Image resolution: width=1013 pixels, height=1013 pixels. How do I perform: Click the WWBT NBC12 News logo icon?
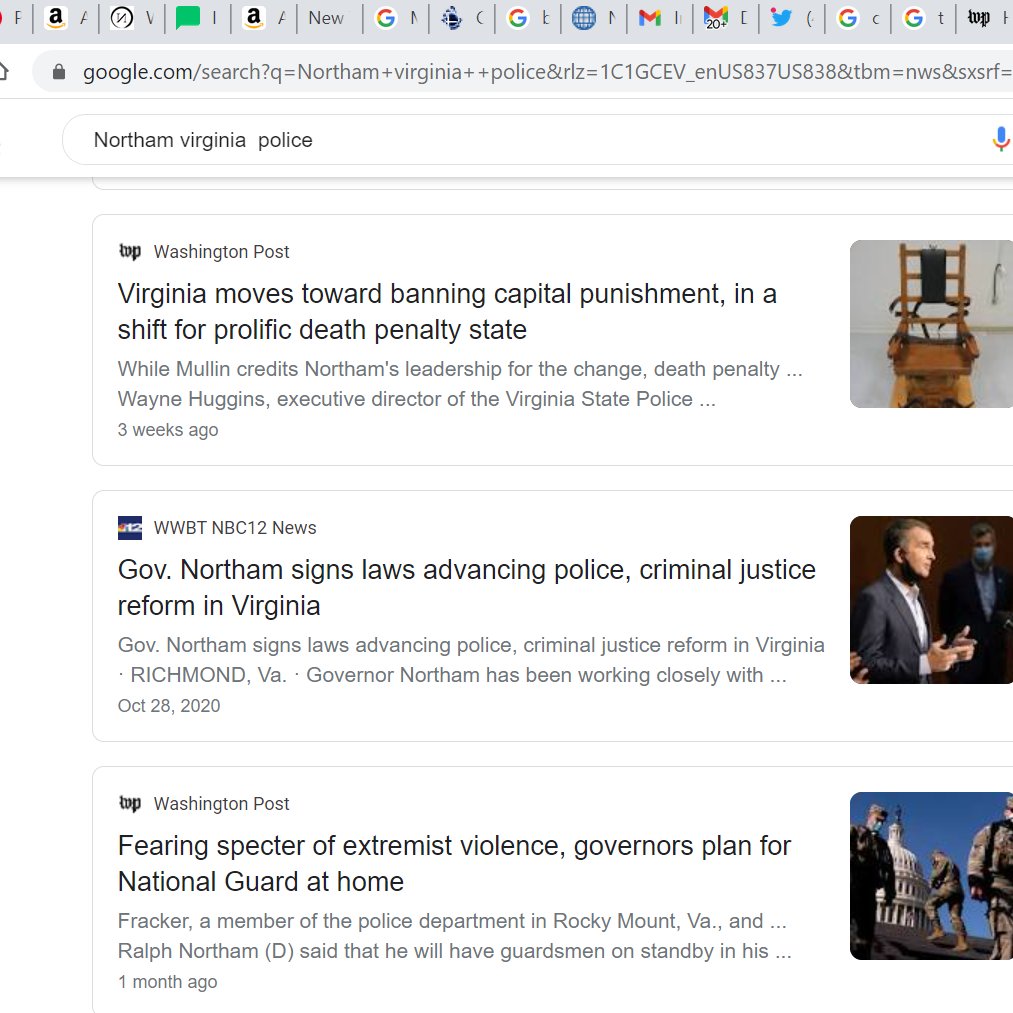[x=130, y=528]
